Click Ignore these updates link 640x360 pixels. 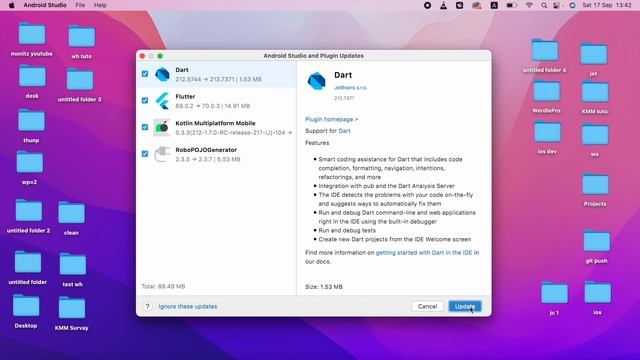click(x=188, y=306)
